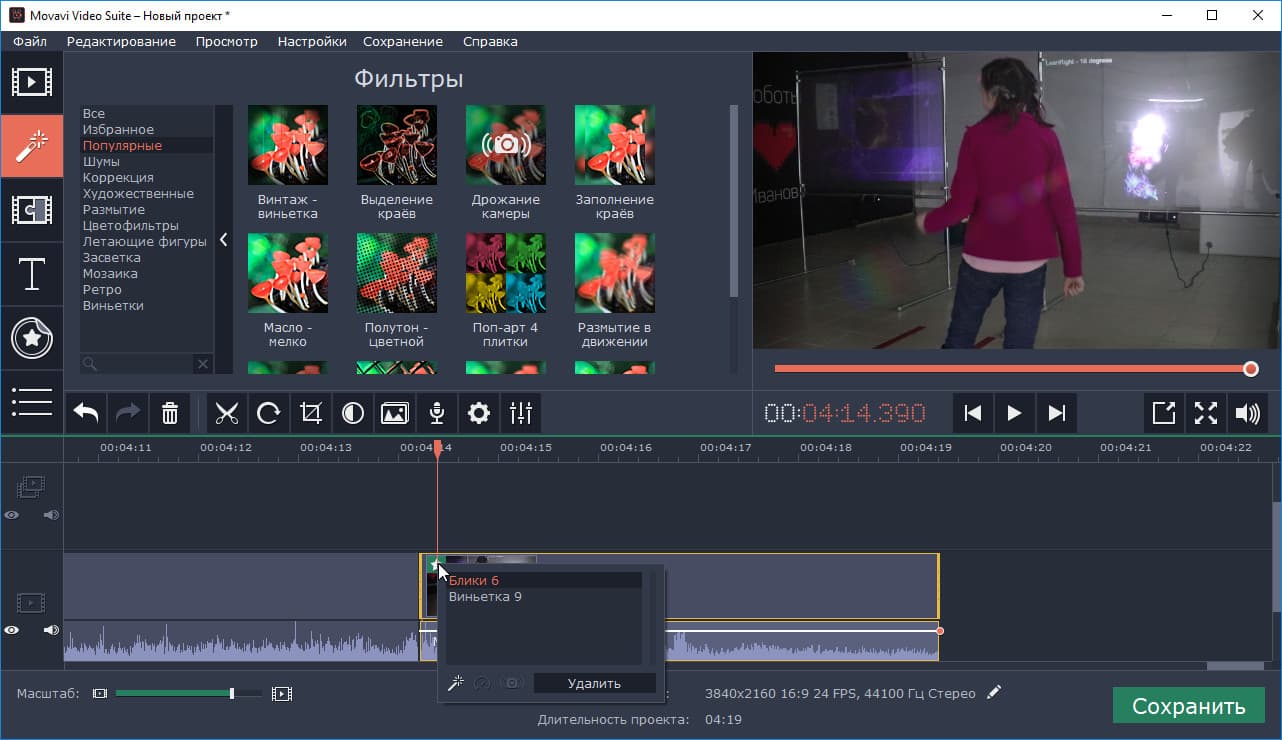Open the Сохранение menu
Viewport: 1282px width, 740px height.
point(402,41)
